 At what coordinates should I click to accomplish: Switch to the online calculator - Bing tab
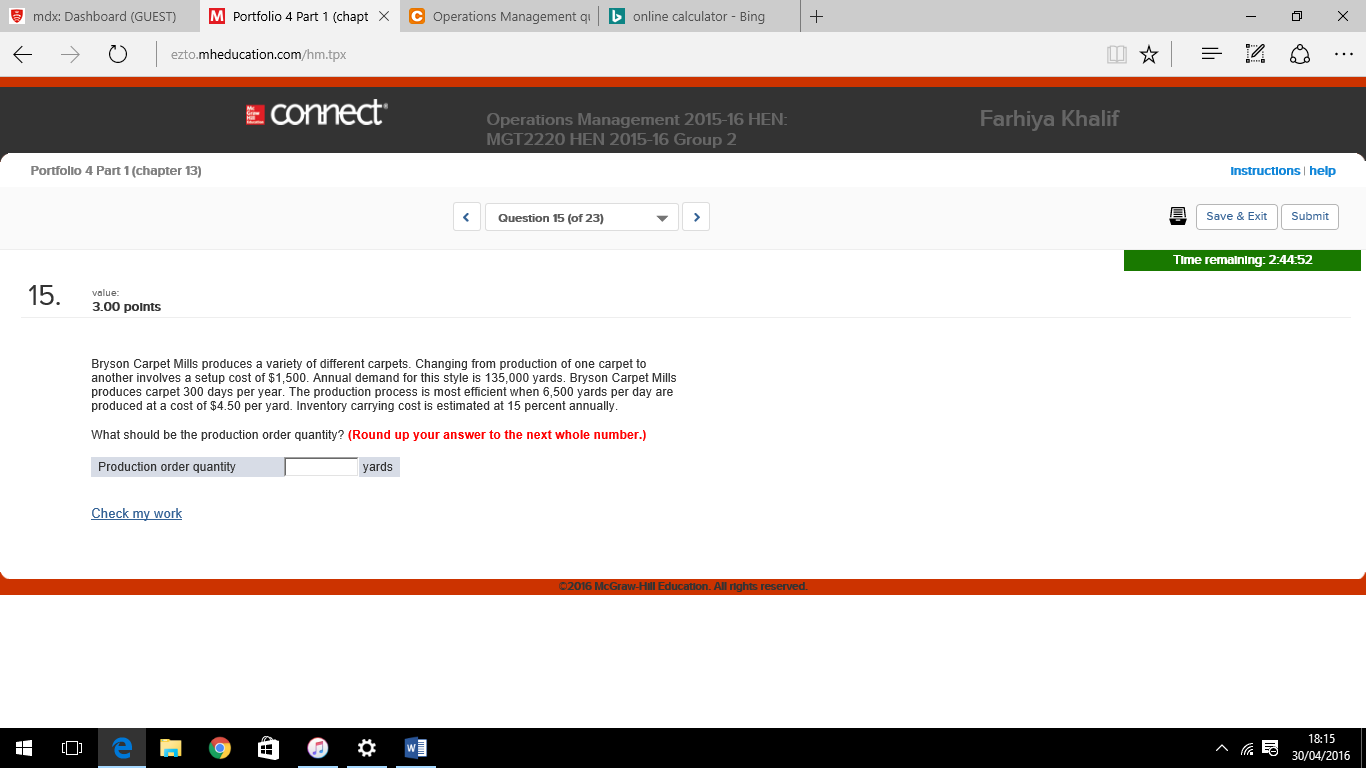pos(700,16)
